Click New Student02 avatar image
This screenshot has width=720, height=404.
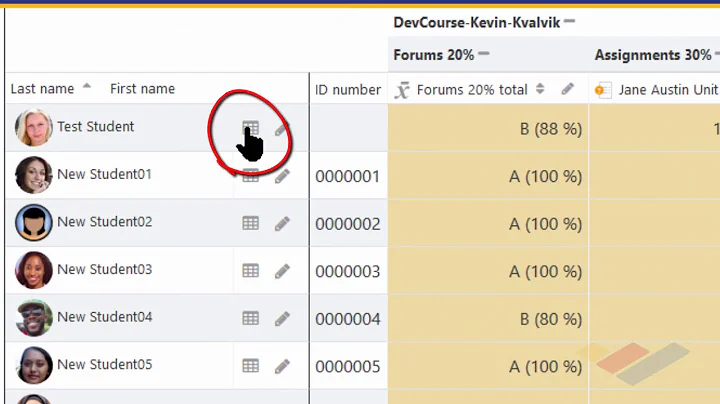(x=34, y=223)
